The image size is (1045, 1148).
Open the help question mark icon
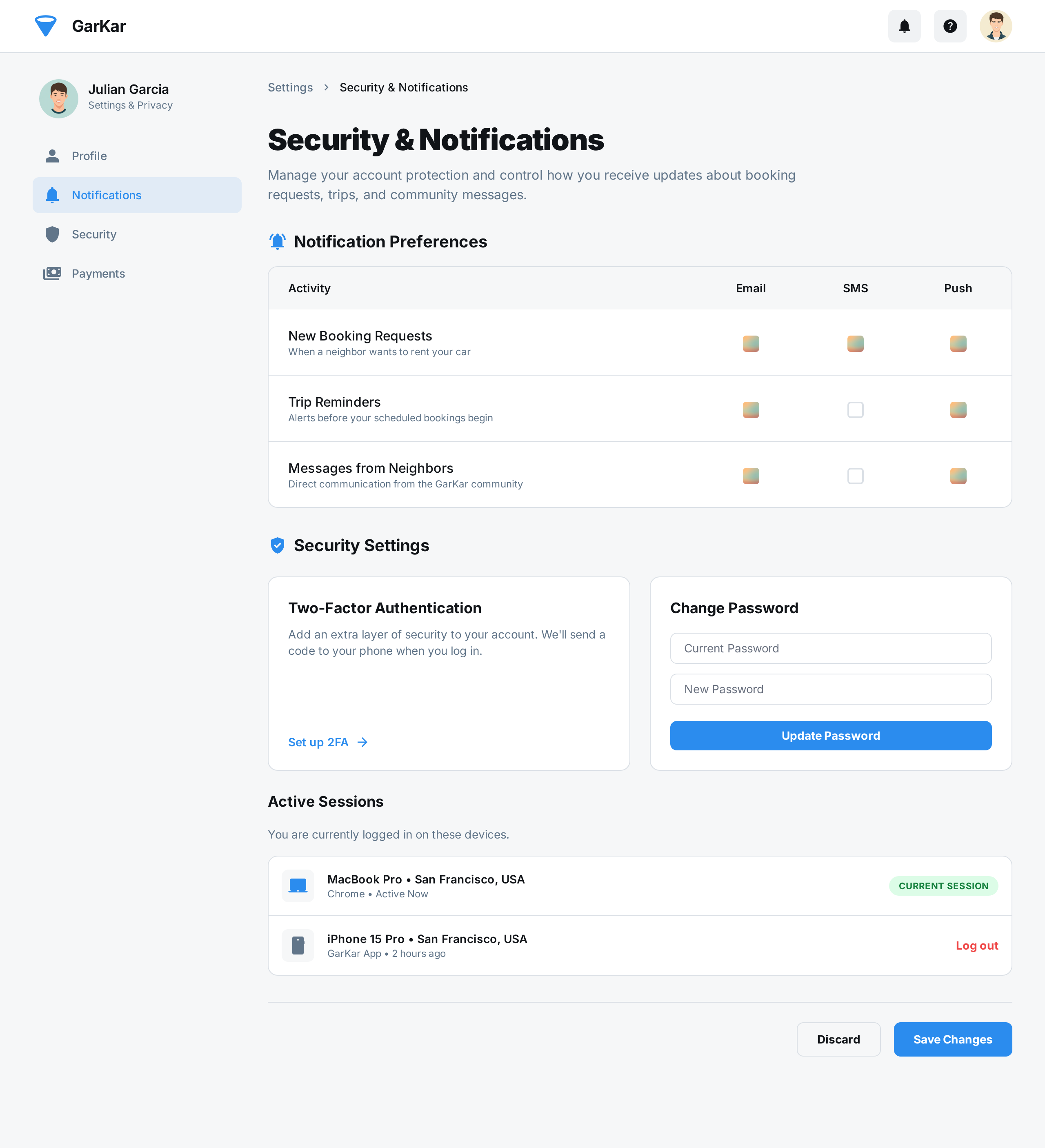[x=950, y=26]
